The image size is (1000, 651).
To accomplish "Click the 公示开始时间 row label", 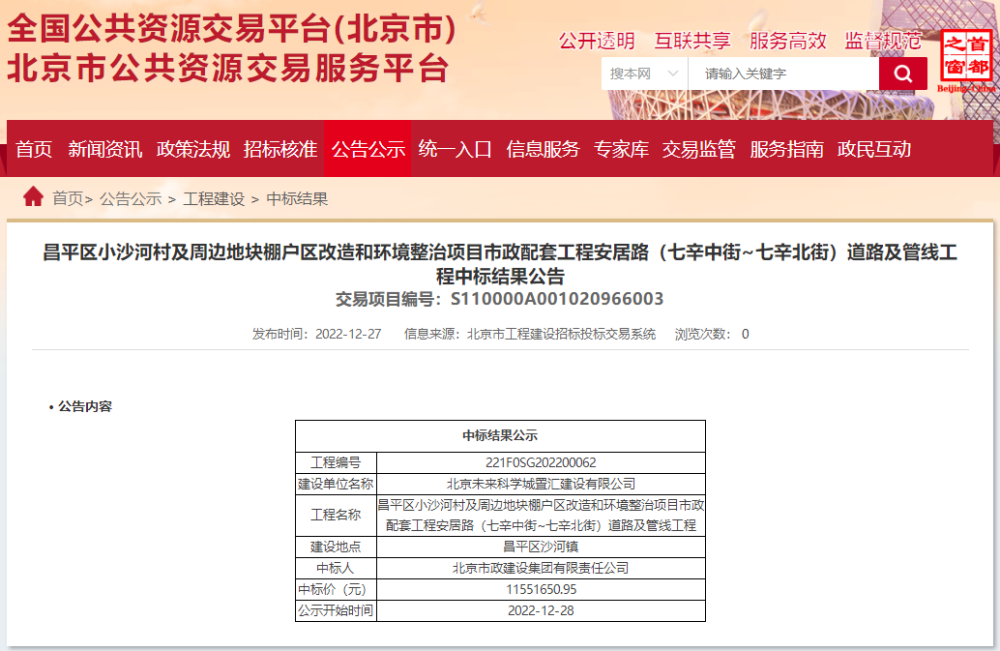I will coord(335,611).
